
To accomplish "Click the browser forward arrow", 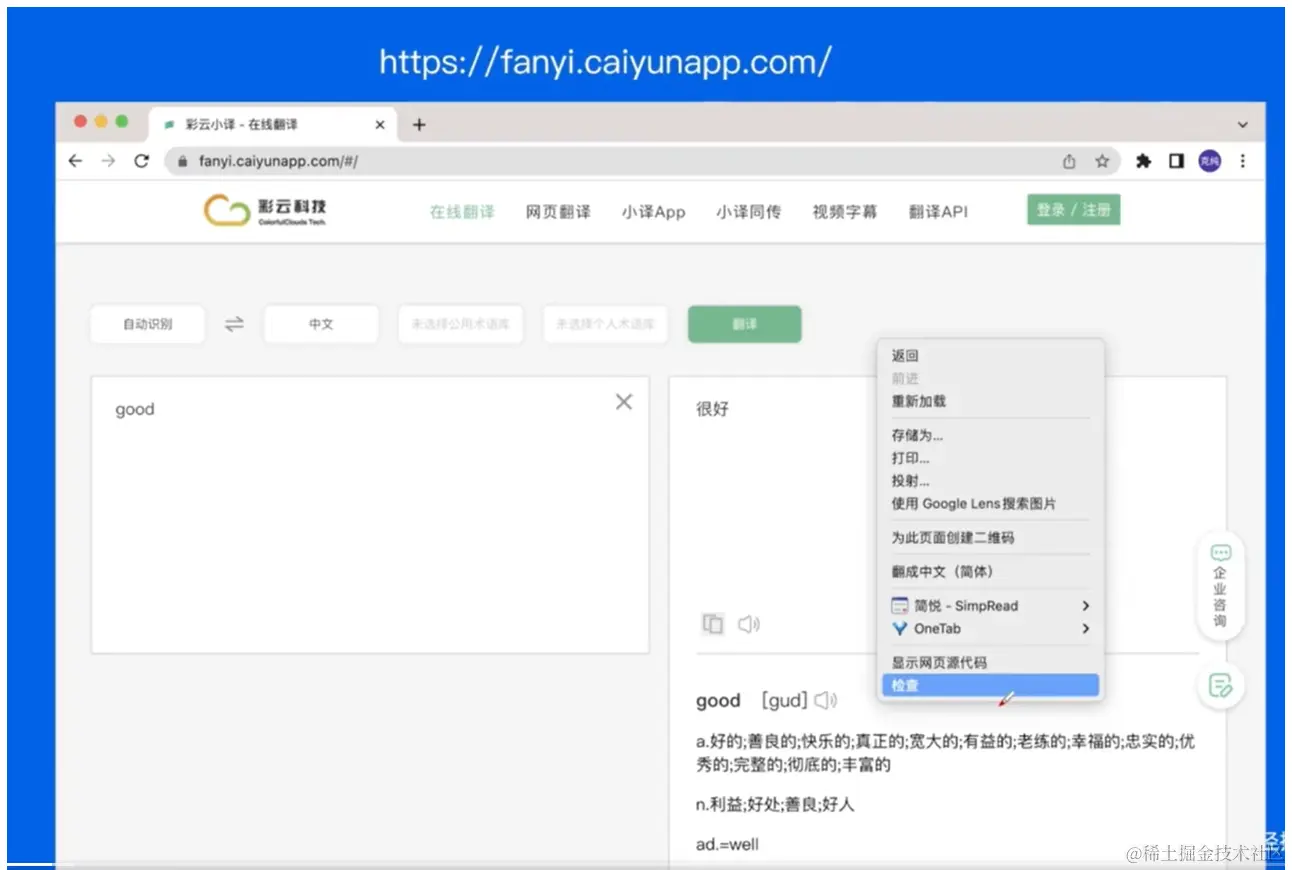I will [108, 161].
